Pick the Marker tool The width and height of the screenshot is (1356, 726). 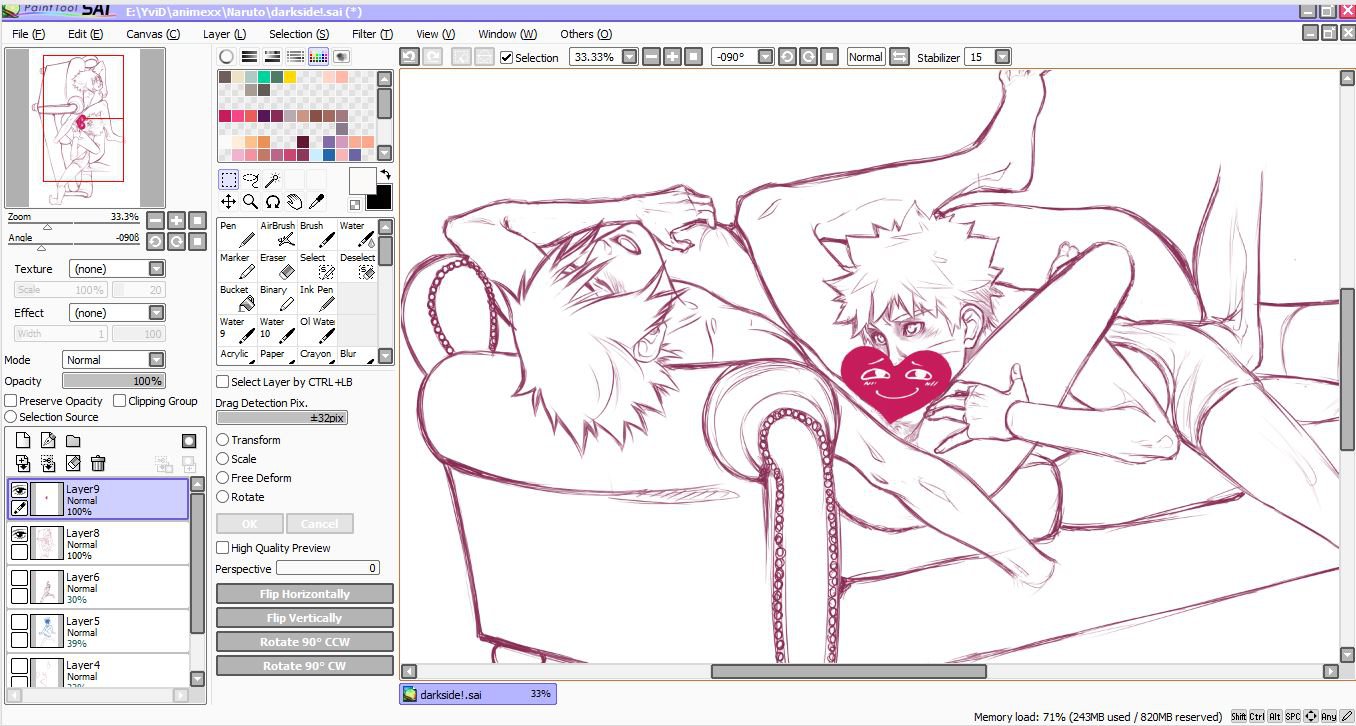pos(237,266)
